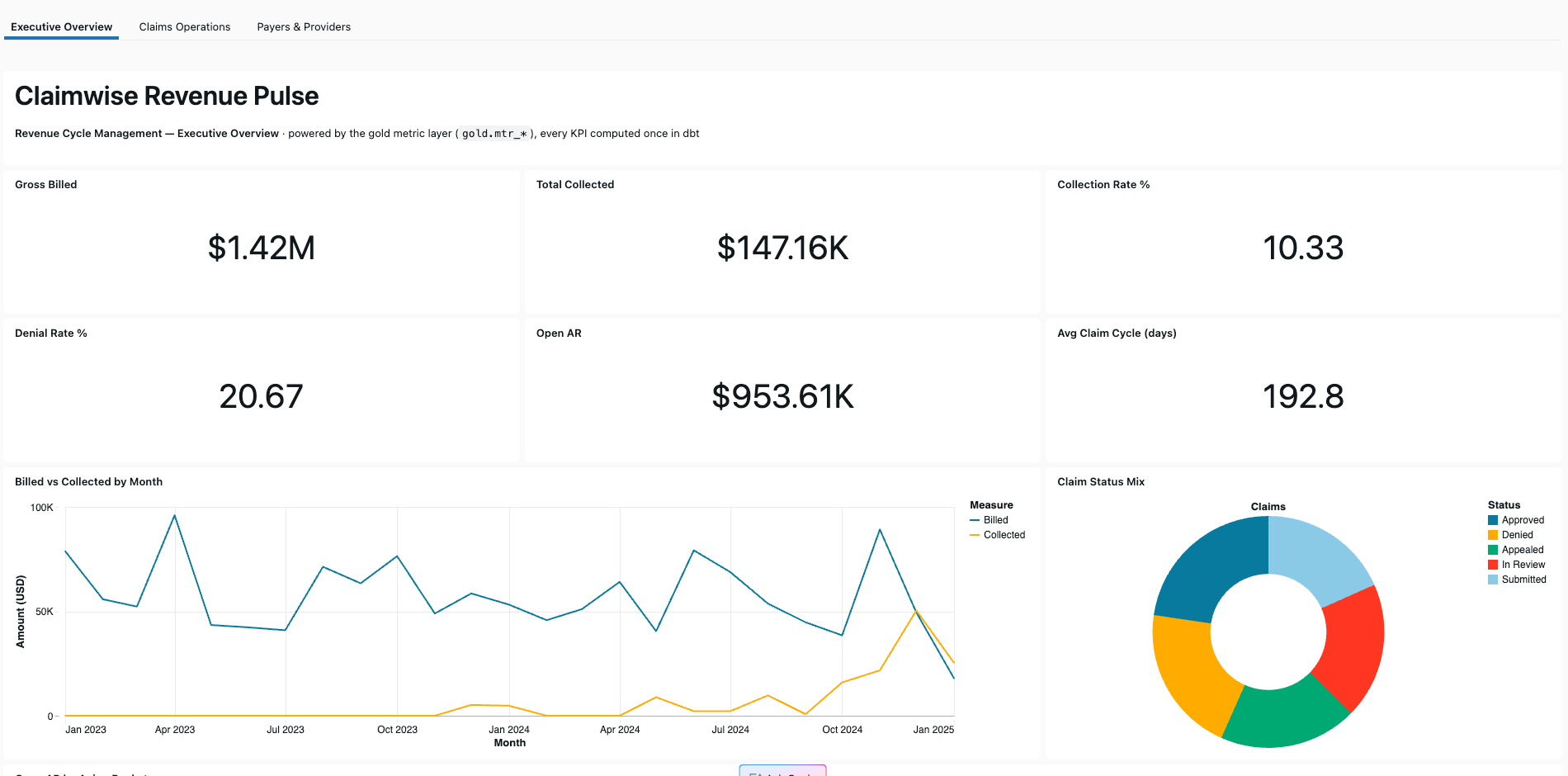Screen dimensions: 1568x776
Task: Click the Avg Claim Cycle (days) title
Action: click(x=1117, y=333)
